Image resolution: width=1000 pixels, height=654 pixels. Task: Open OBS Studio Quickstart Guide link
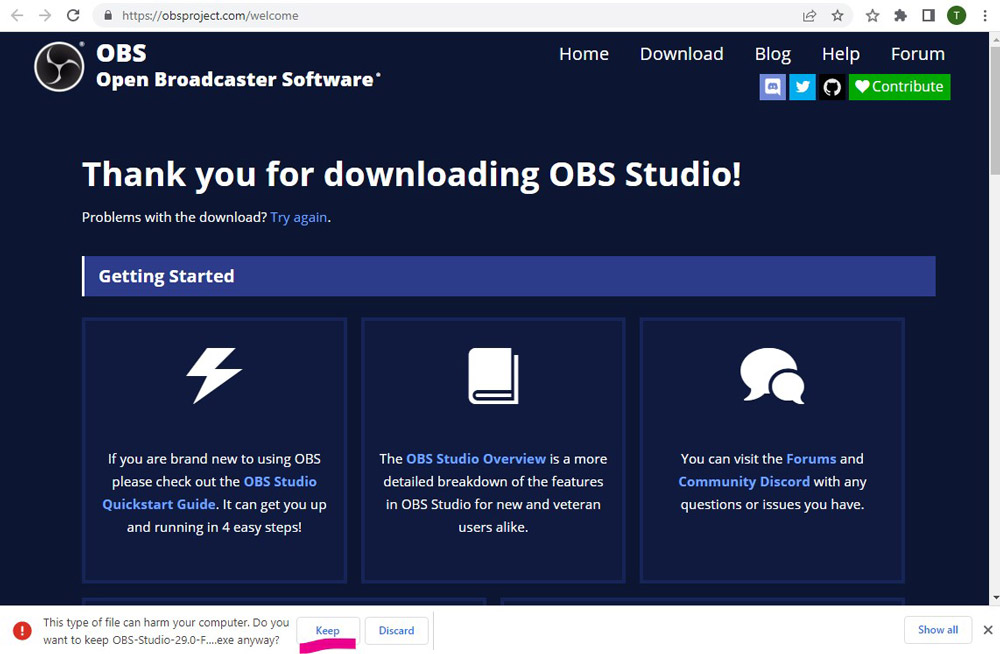(x=209, y=493)
